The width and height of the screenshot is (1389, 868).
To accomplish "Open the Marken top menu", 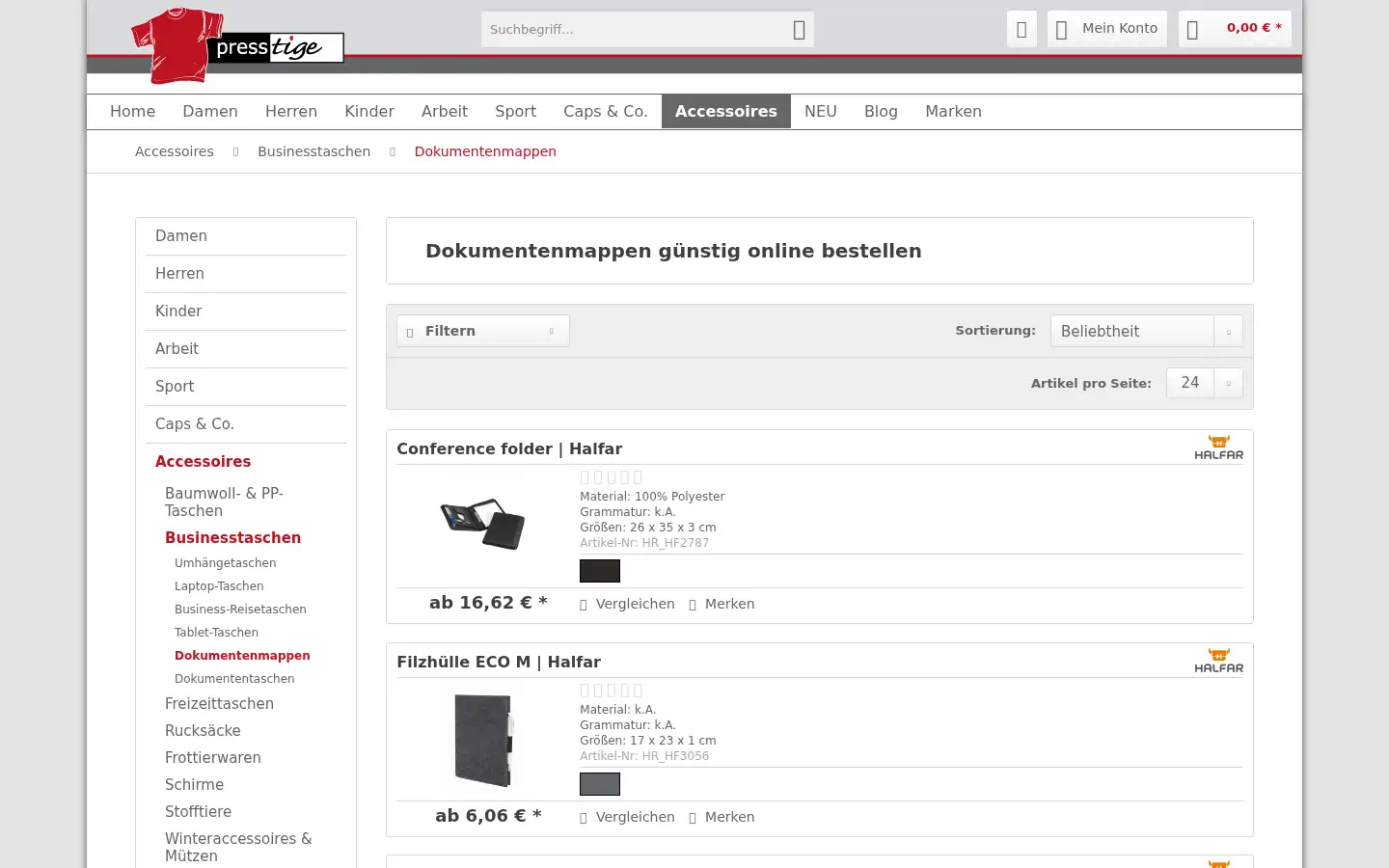I will point(953,112).
